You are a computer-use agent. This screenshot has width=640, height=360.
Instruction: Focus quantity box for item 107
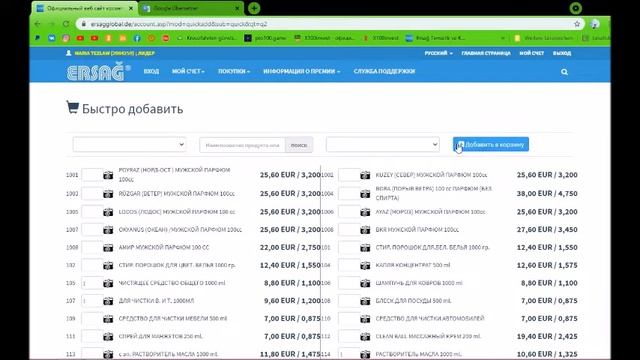pos(92,301)
